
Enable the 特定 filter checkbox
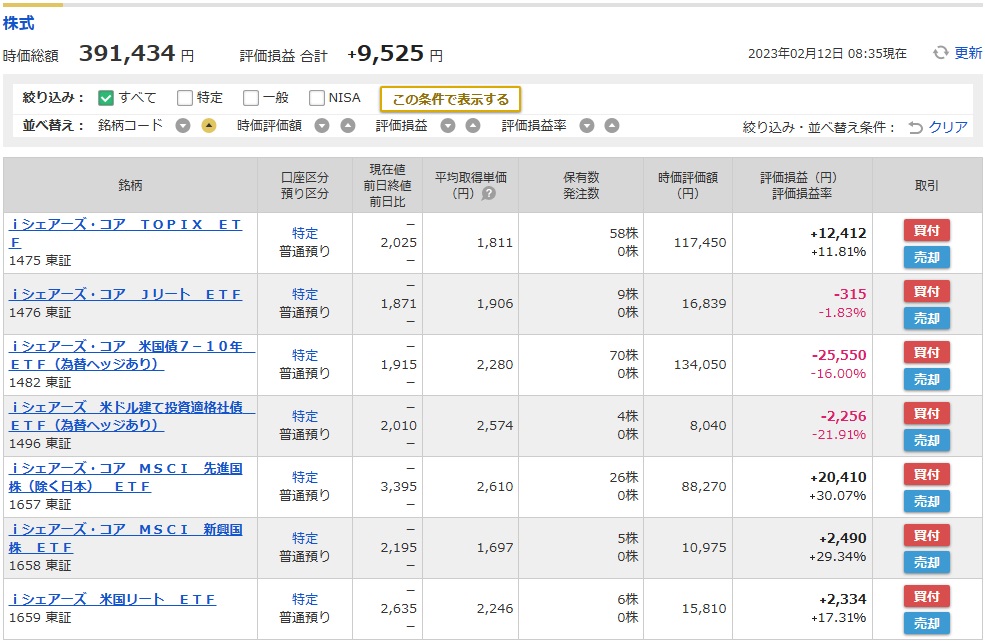click(185, 98)
